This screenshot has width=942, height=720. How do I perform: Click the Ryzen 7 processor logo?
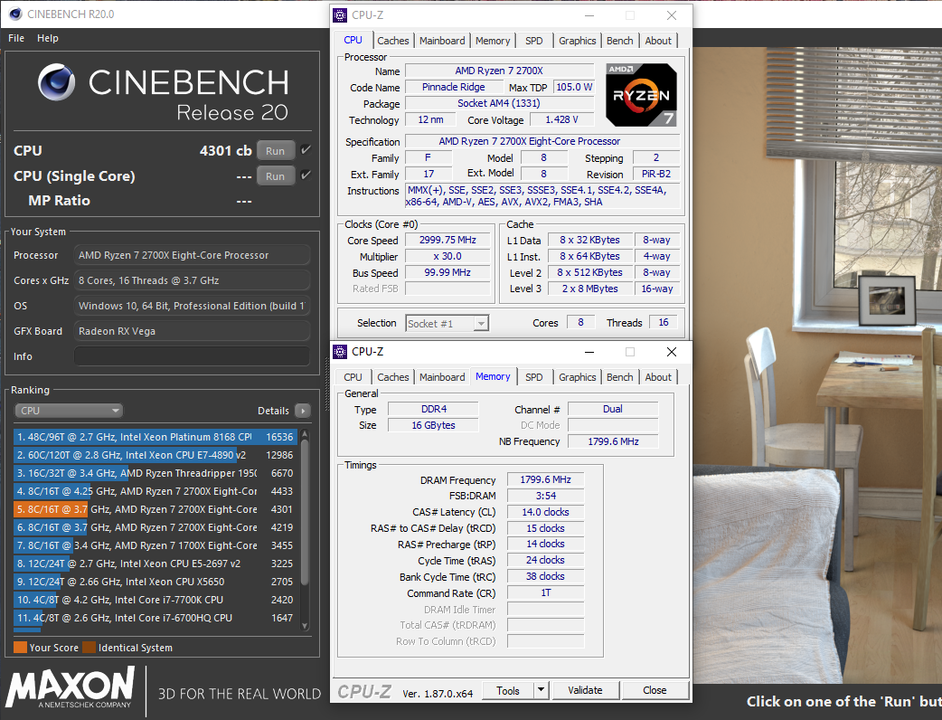[x=641, y=94]
